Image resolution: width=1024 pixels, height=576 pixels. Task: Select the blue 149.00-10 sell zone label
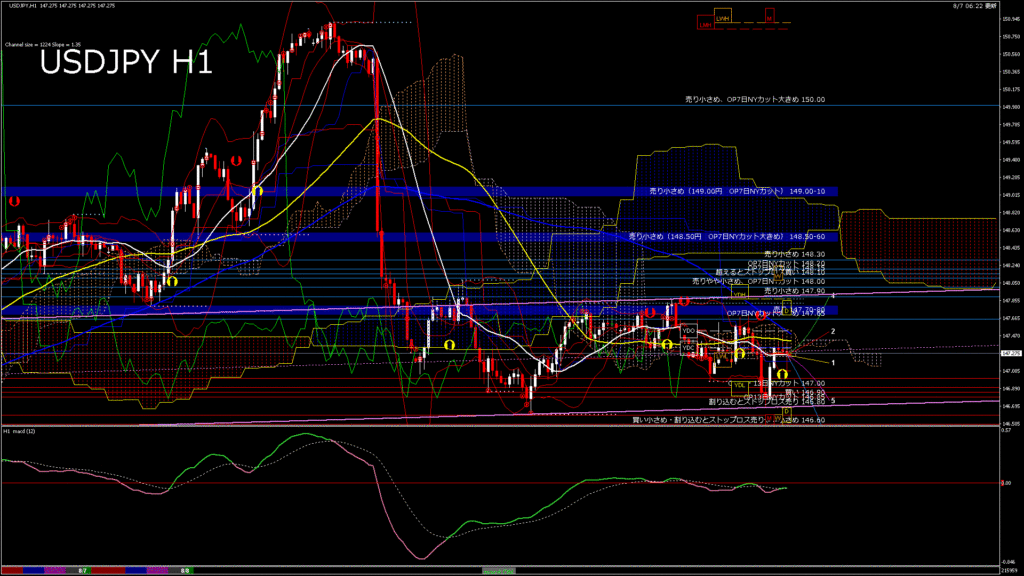coord(730,190)
